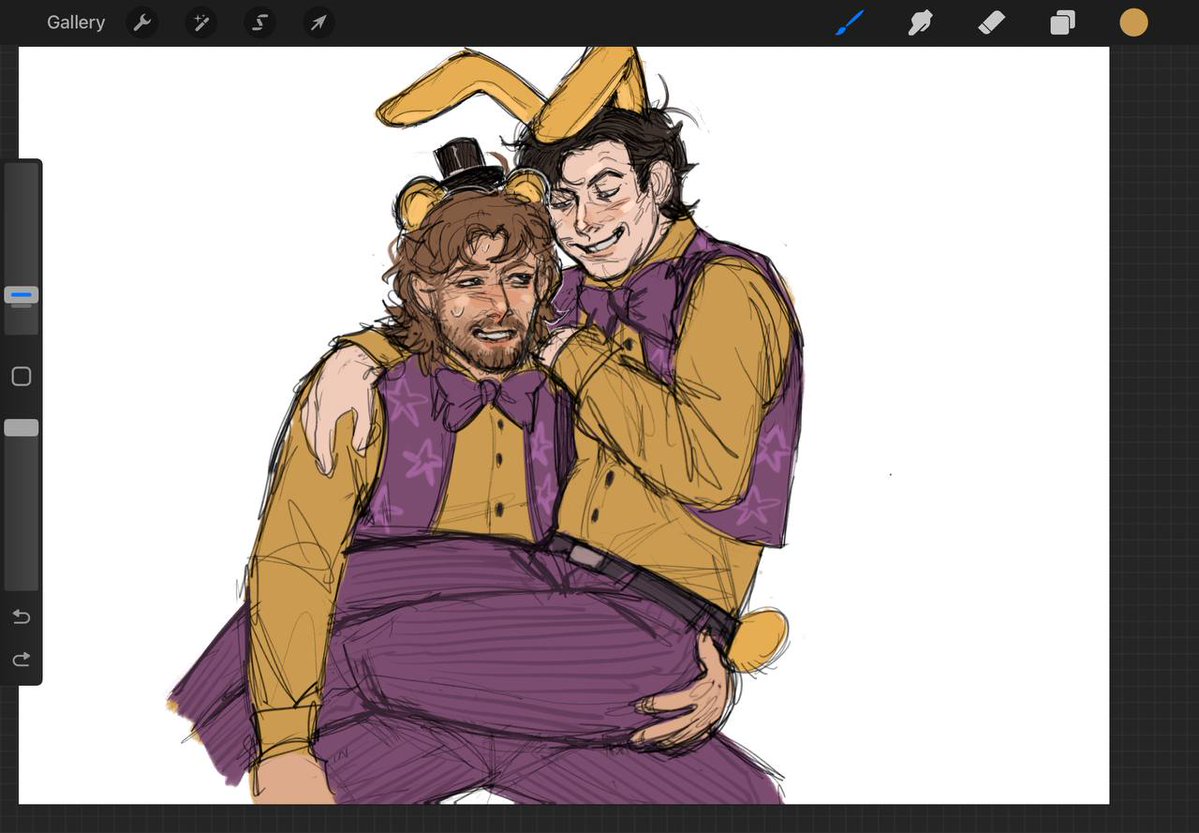Select the Smudge tool
Screen dimensions: 1199x833
pyautogui.click(x=920, y=23)
